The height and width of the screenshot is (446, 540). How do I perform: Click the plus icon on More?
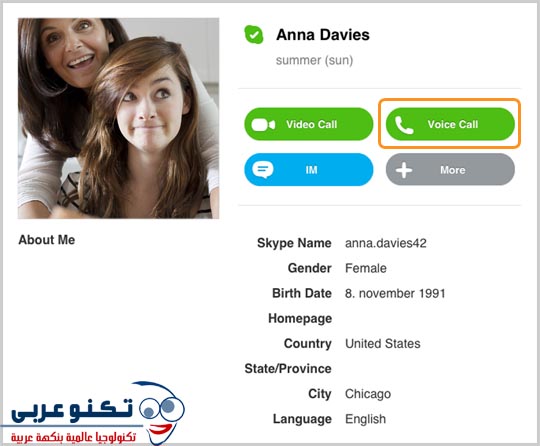coord(404,170)
